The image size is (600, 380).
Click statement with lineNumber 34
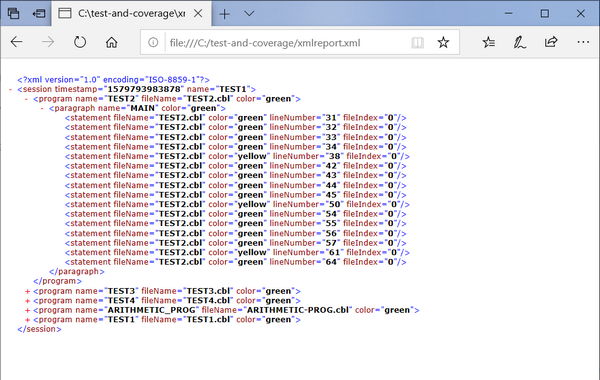(x=235, y=147)
